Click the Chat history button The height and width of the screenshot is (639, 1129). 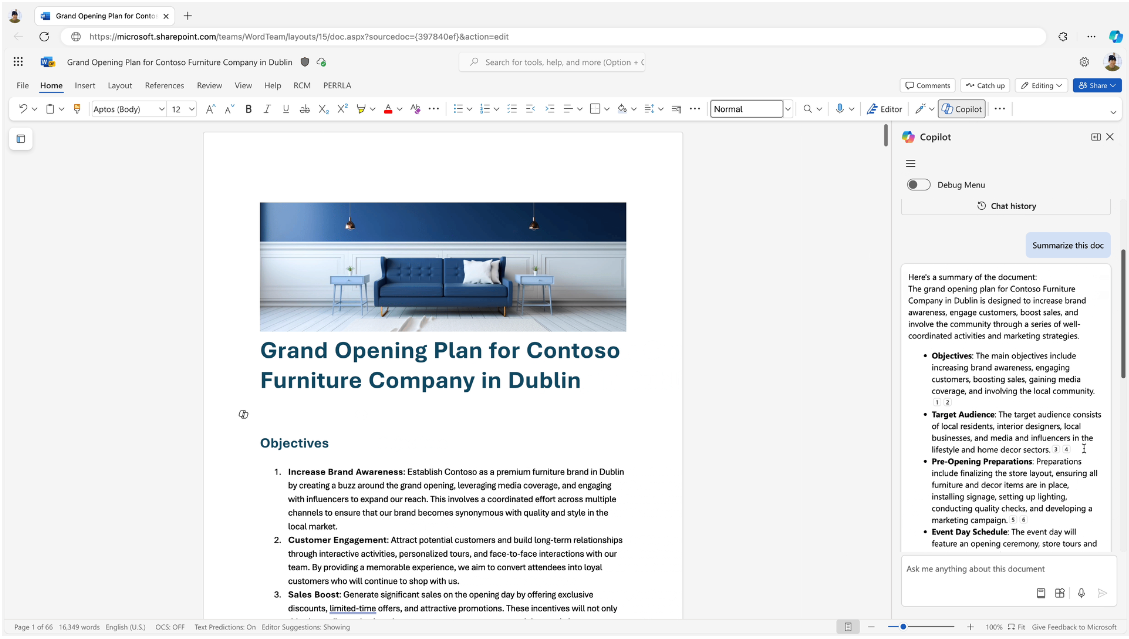coord(1006,206)
